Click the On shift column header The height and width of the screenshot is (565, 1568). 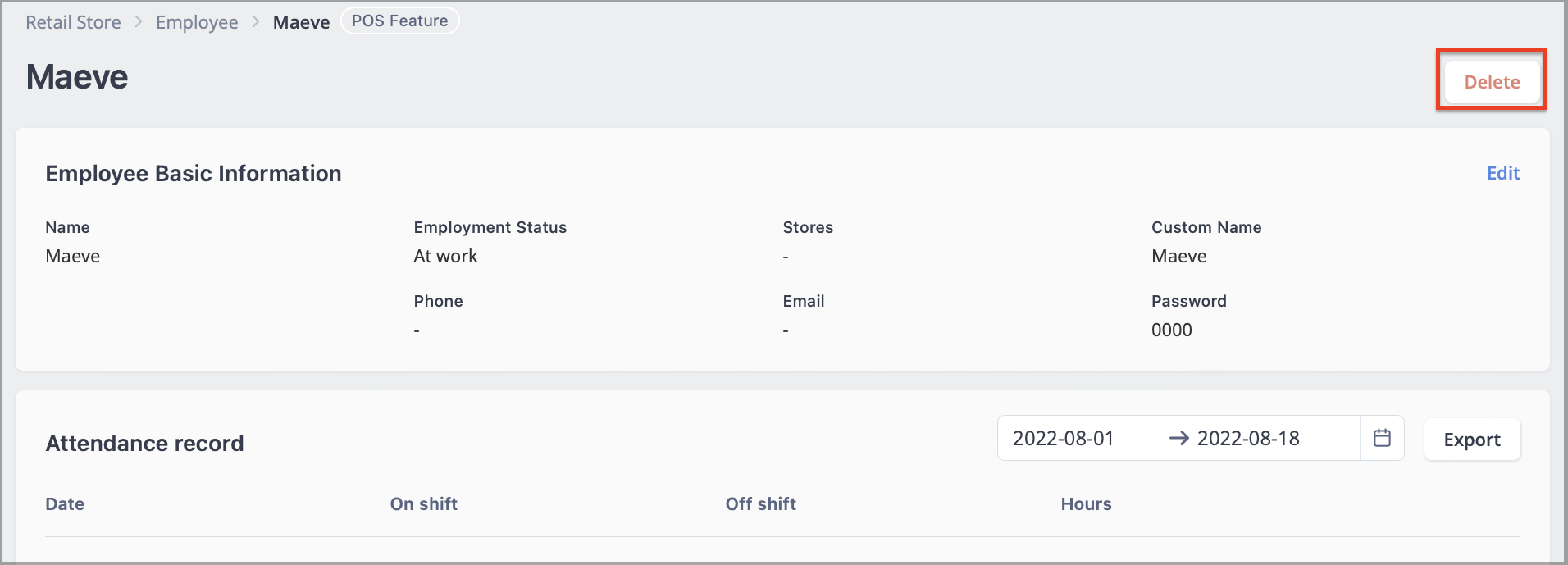[424, 504]
